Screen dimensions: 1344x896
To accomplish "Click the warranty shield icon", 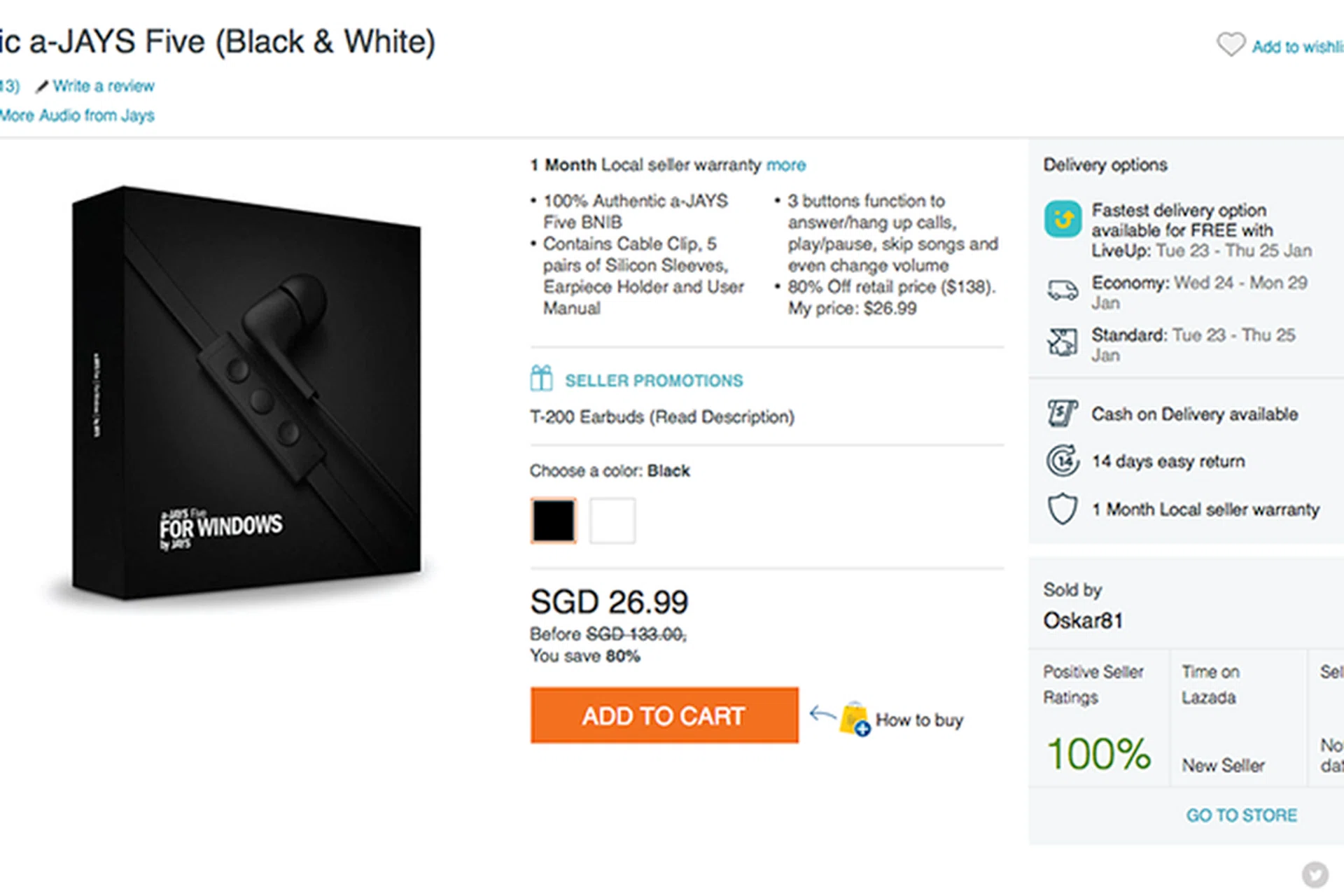I will click(x=1062, y=509).
